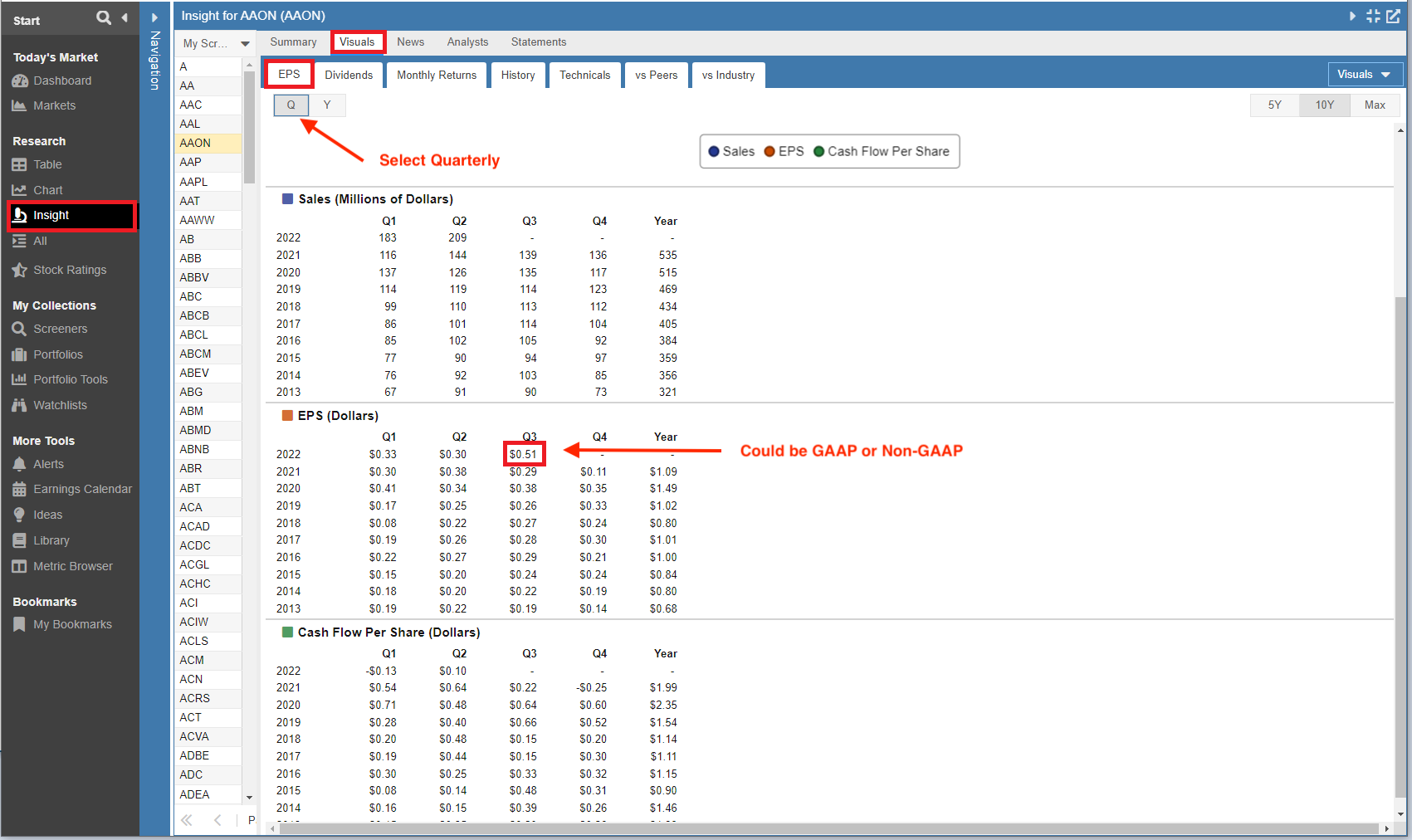Viewport: 1412px width, 840px height.
Task: Toggle the Sales legend series
Action: [731, 152]
